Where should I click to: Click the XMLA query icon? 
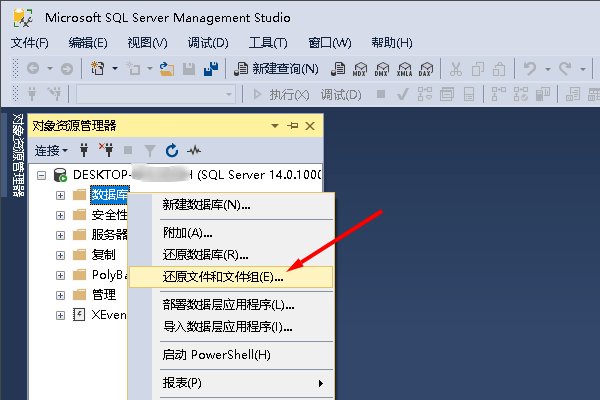click(404, 69)
